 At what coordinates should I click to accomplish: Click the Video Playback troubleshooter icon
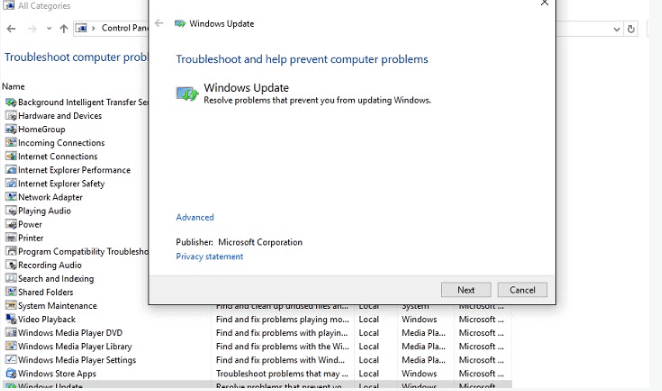coord(11,319)
